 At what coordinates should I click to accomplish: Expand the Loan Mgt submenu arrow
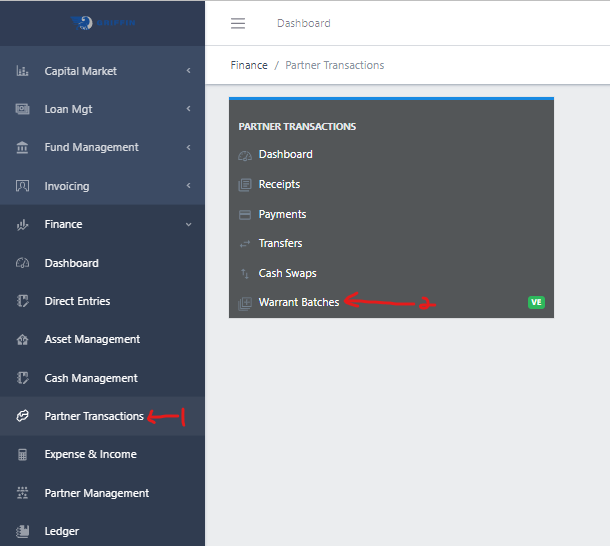click(x=188, y=109)
